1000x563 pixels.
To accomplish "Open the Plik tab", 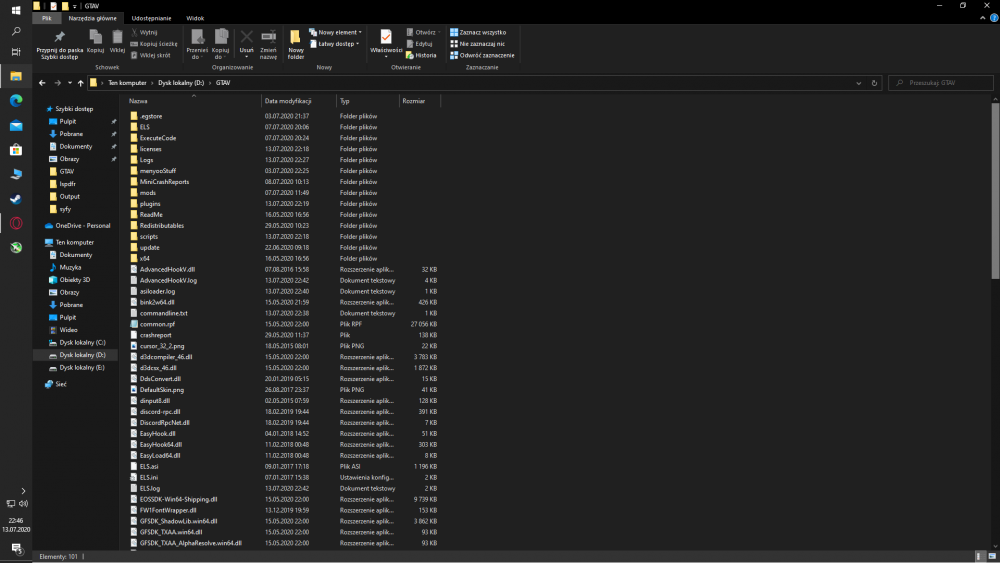I will click(47, 18).
